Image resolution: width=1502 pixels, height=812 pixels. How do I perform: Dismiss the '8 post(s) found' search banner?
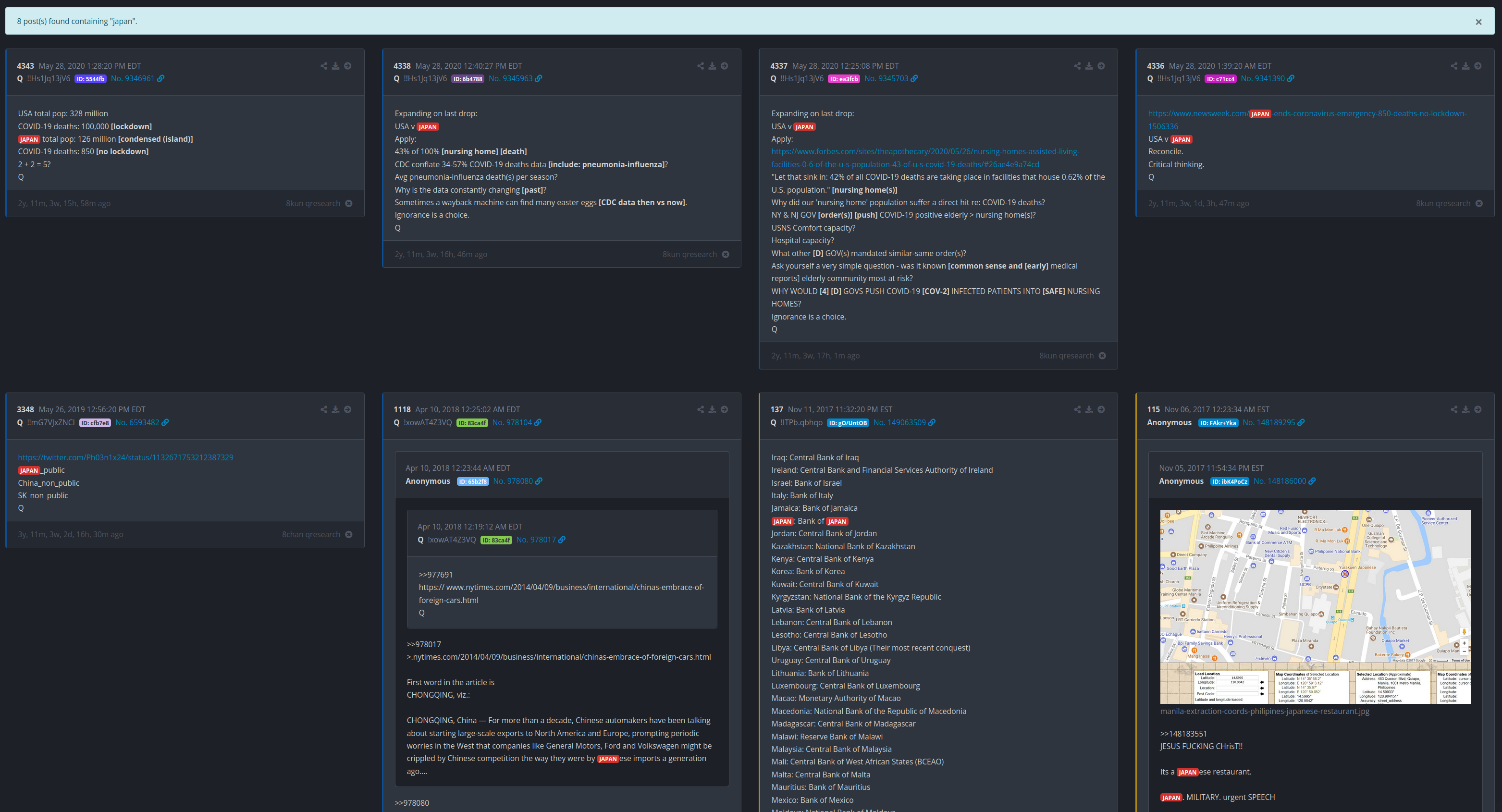coord(1478,22)
